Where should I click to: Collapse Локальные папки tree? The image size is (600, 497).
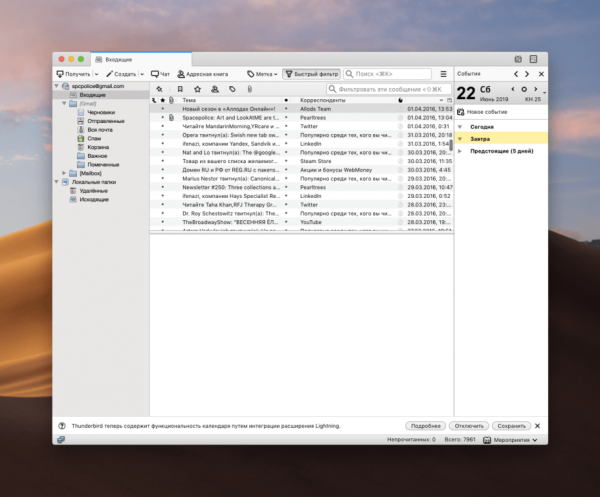click(x=57, y=182)
